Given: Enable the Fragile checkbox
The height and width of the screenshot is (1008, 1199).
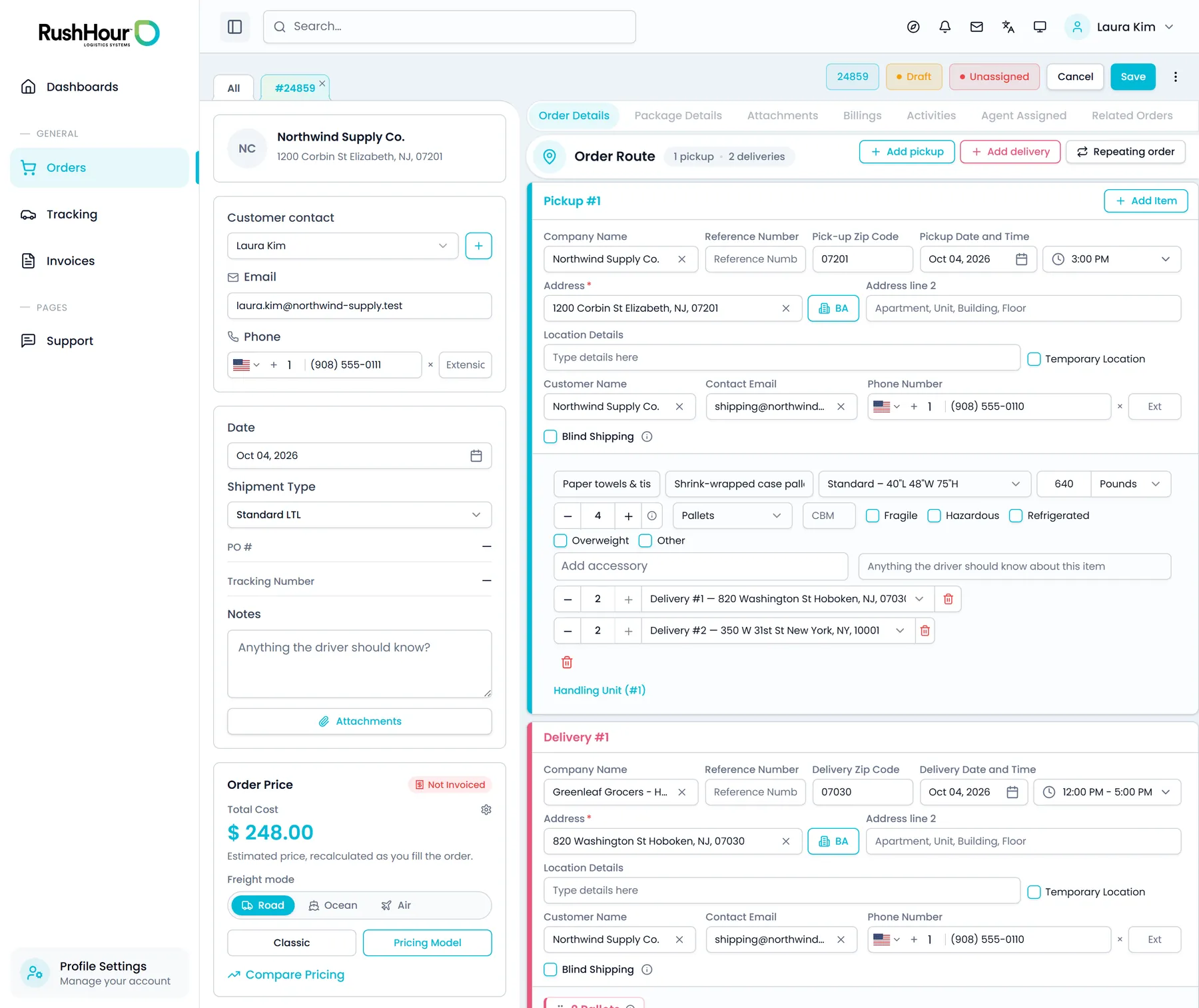Looking at the screenshot, I should click(872, 516).
